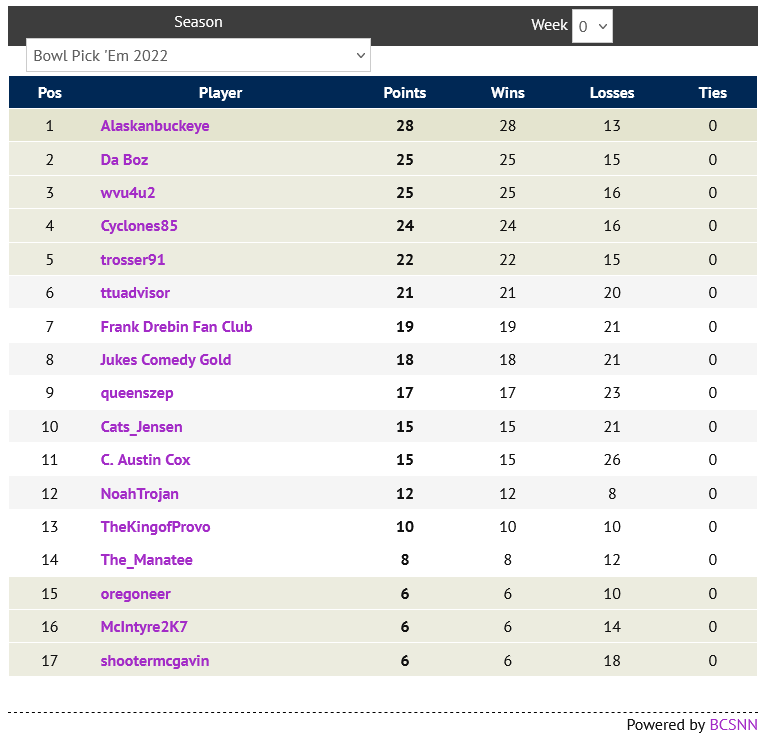Open Jukes Comedy Gold player link
The width and height of the screenshot is (769, 746).
tap(166, 360)
